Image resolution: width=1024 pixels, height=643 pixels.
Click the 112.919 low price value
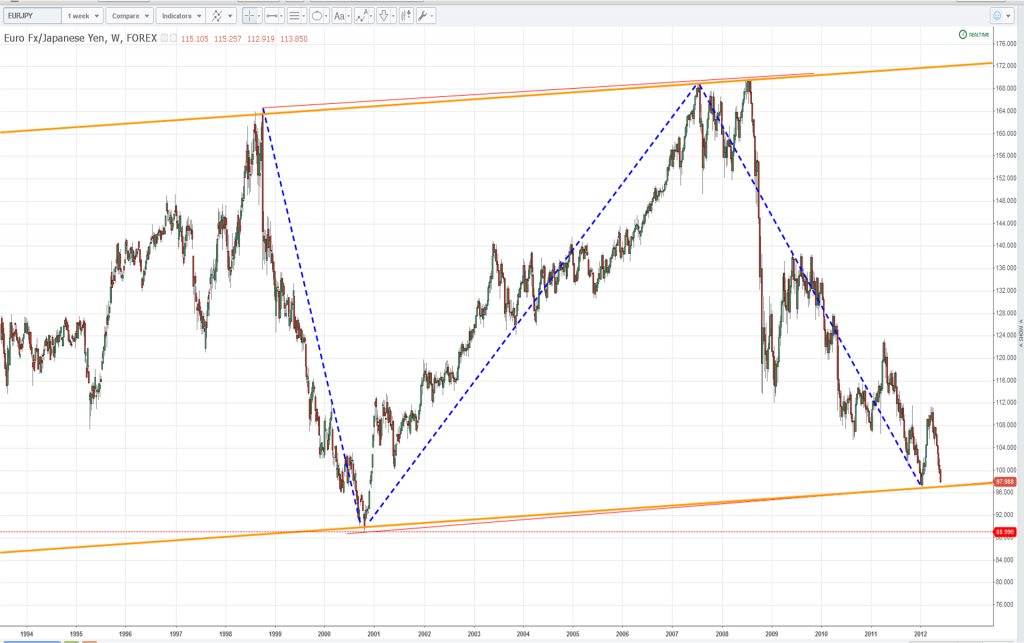[x=261, y=39]
